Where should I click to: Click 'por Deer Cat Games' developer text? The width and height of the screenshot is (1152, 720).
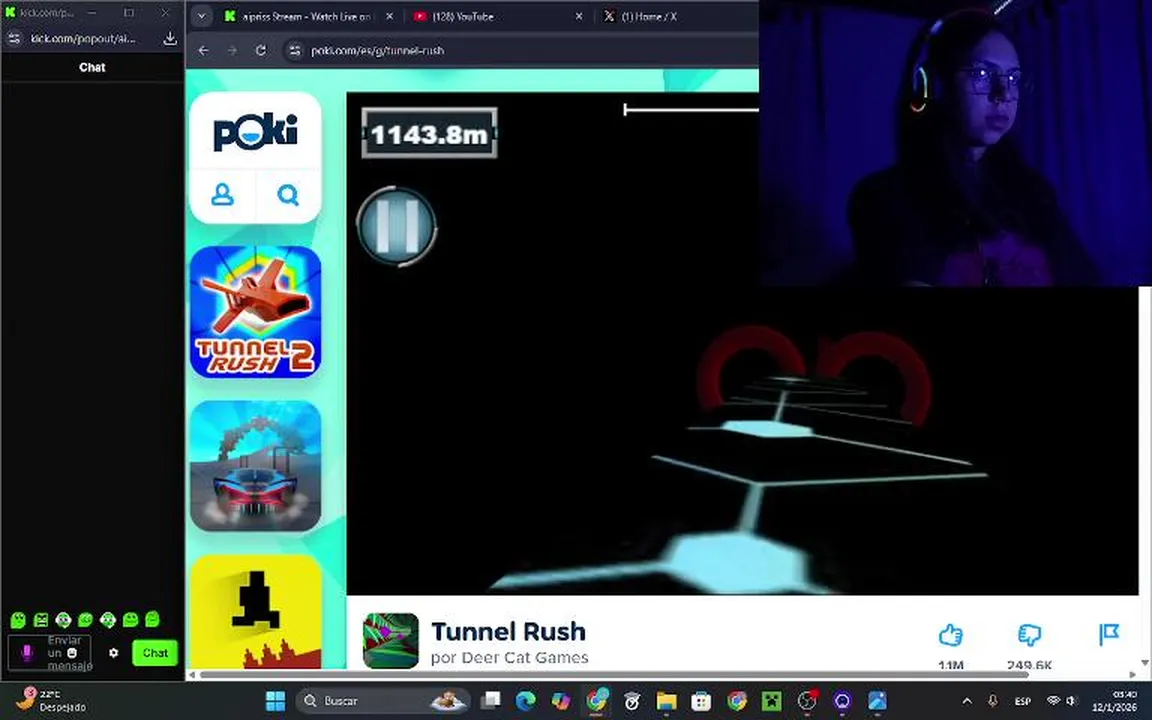click(x=510, y=658)
